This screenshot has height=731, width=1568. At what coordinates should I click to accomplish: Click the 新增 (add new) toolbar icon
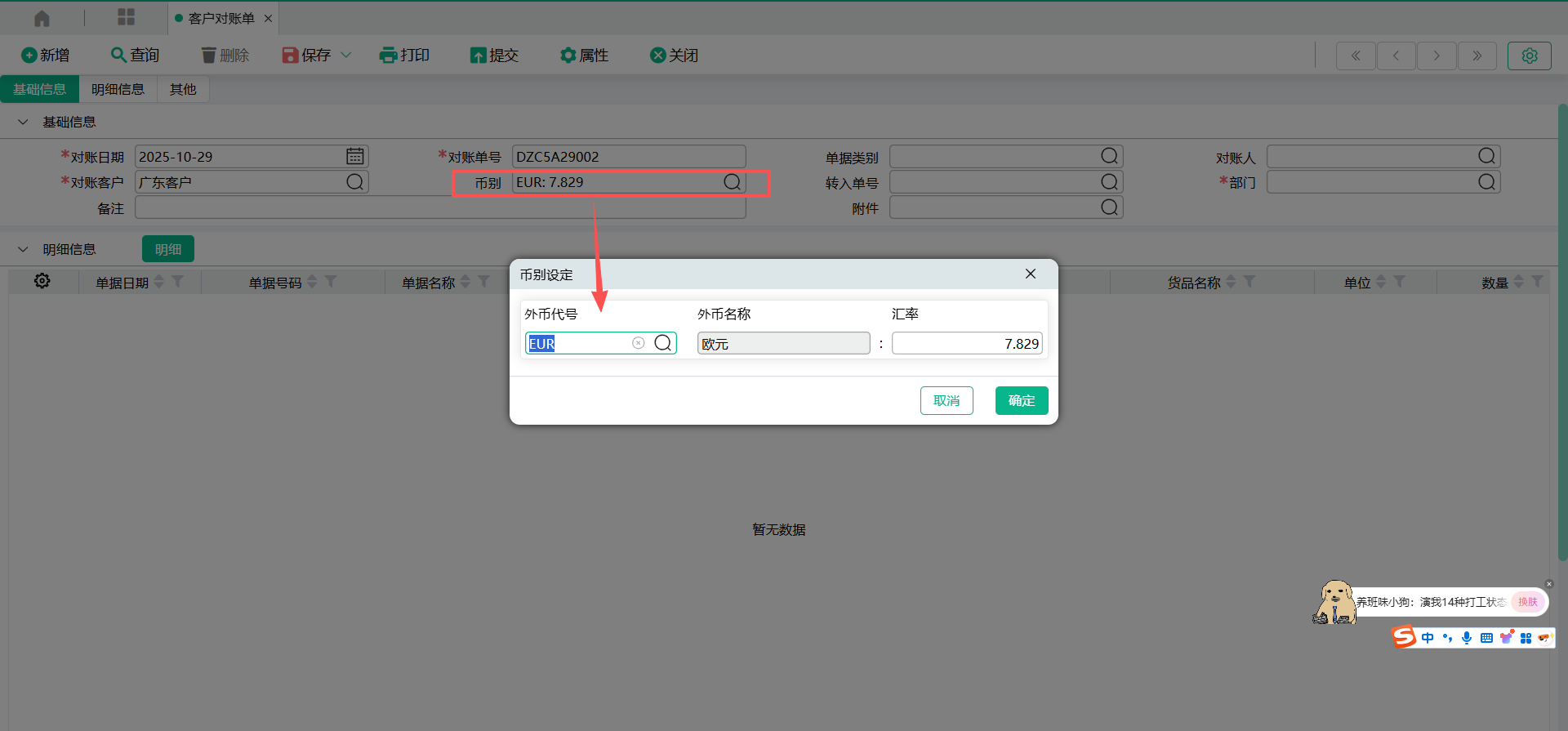point(29,56)
